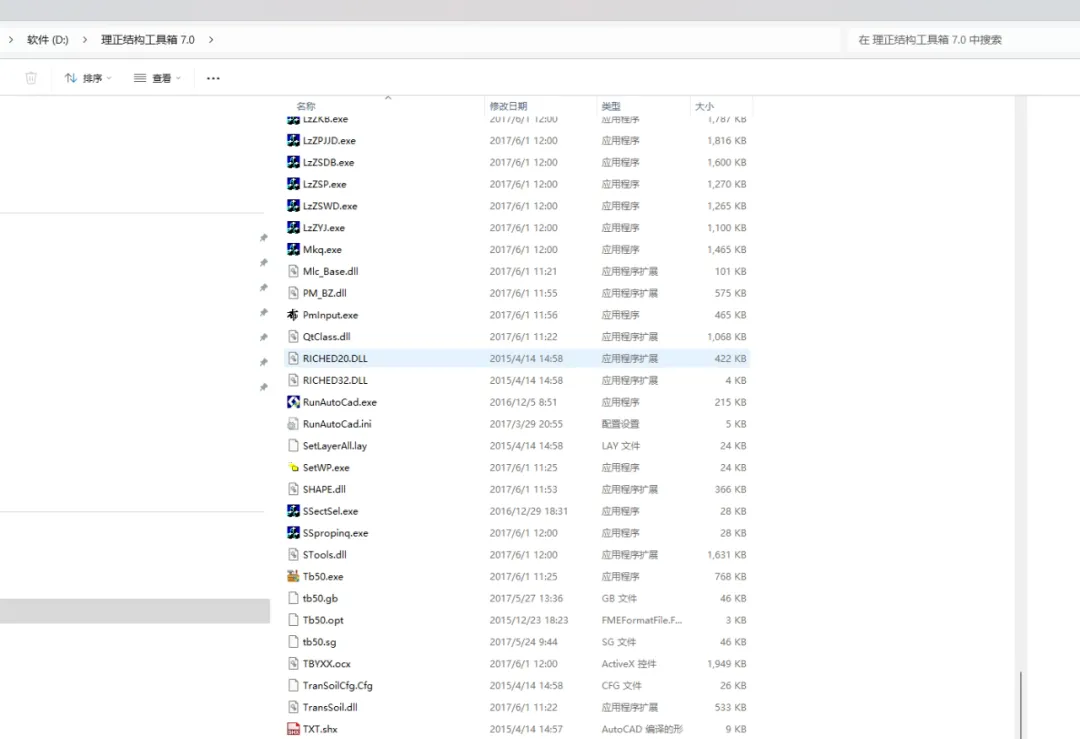
Task: Expand the chevron after 理正结构工具箱 7.0 breadcrumb
Action: [x=211, y=40]
